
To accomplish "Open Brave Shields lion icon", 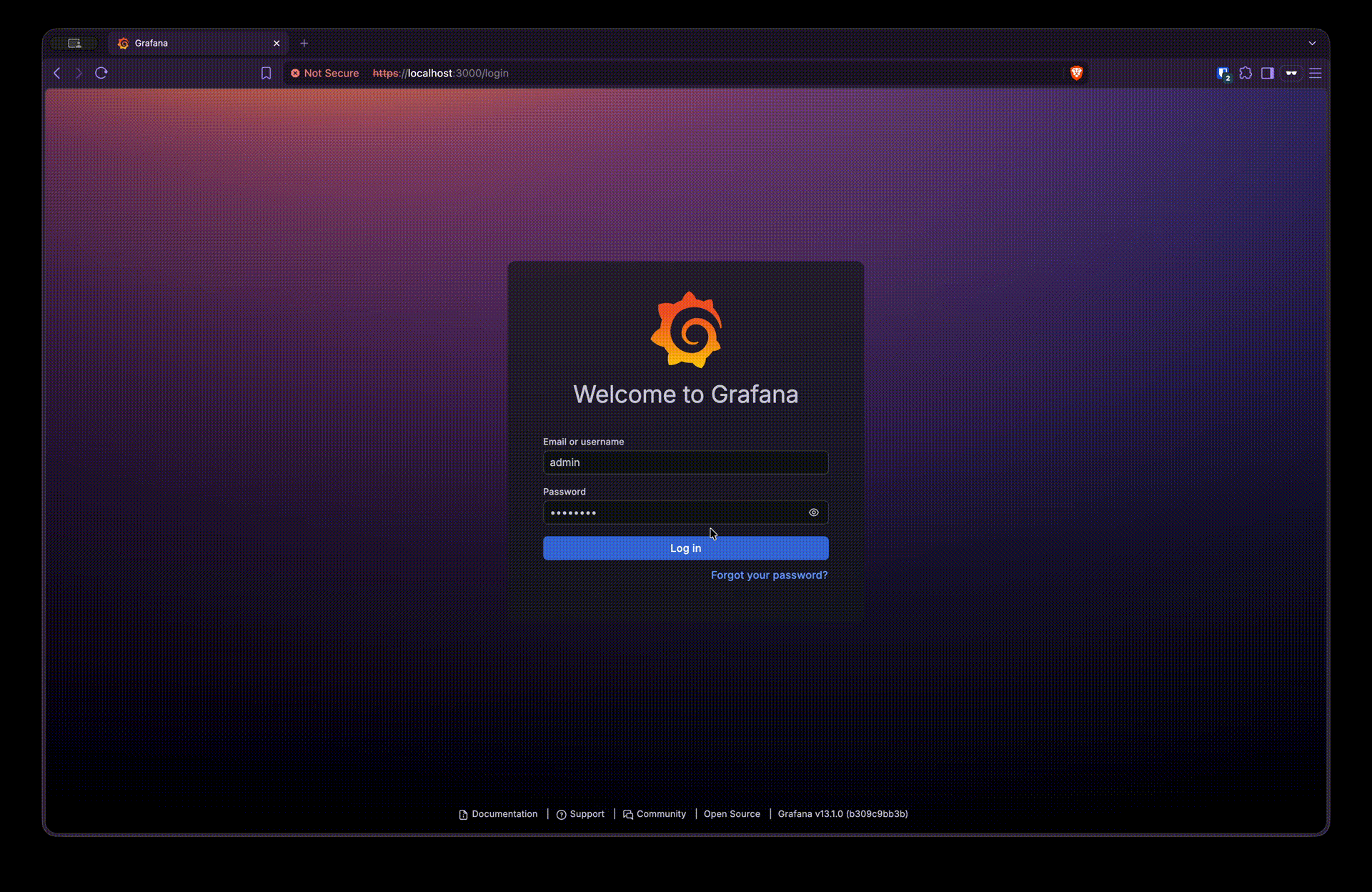I will tap(1076, 73).
